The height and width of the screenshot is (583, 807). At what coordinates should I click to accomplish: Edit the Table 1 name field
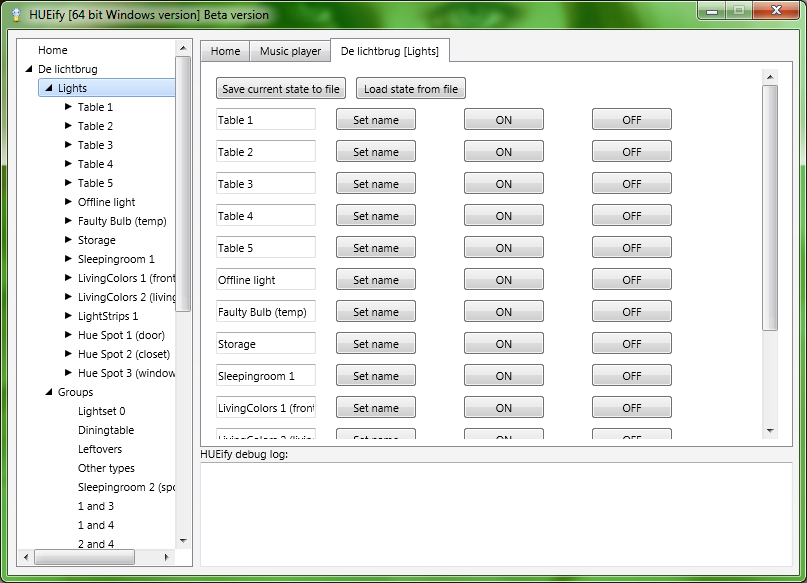(x=266, y=119)
